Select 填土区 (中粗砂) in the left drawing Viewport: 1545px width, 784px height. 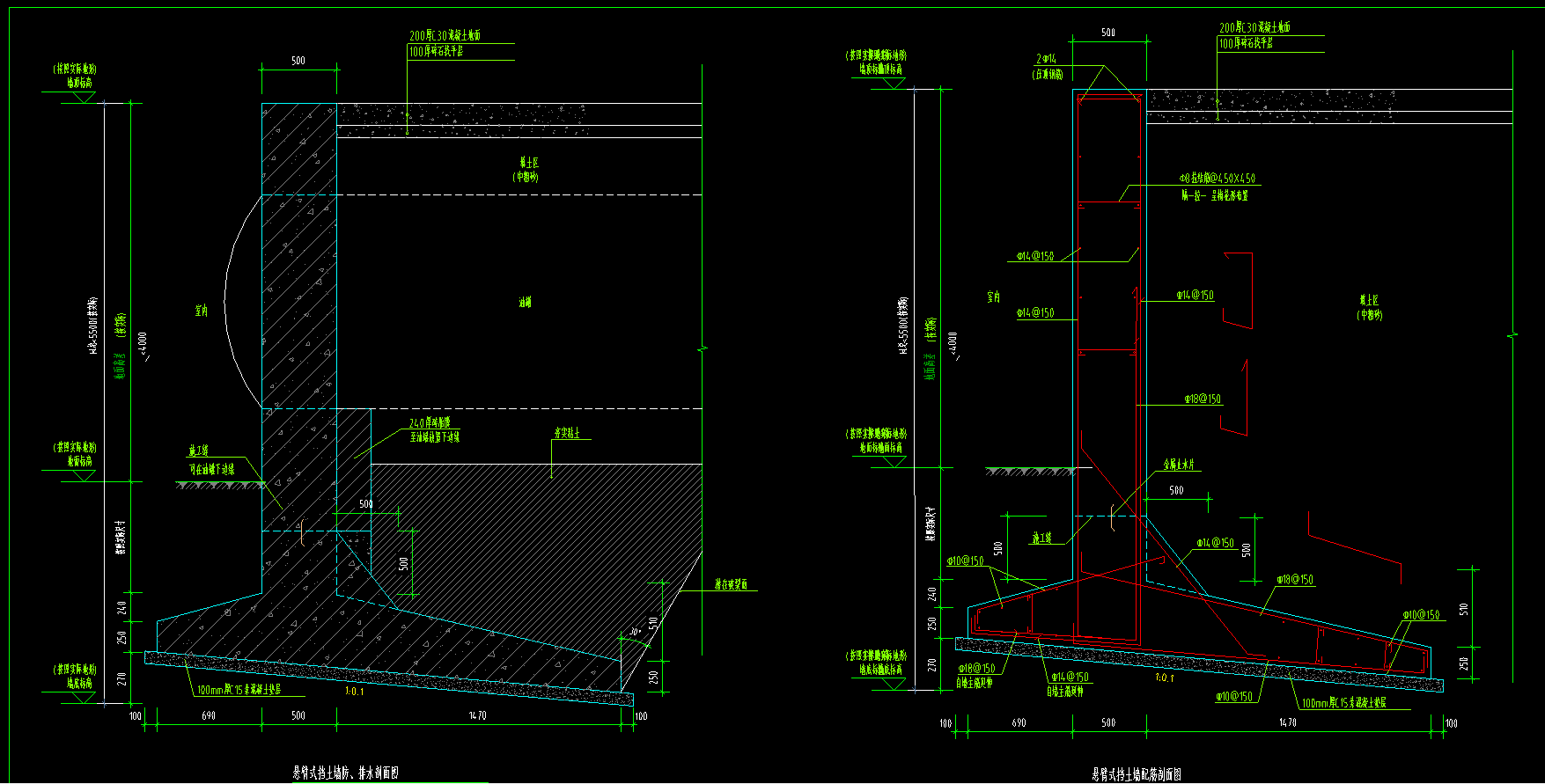tap(526, 170)
